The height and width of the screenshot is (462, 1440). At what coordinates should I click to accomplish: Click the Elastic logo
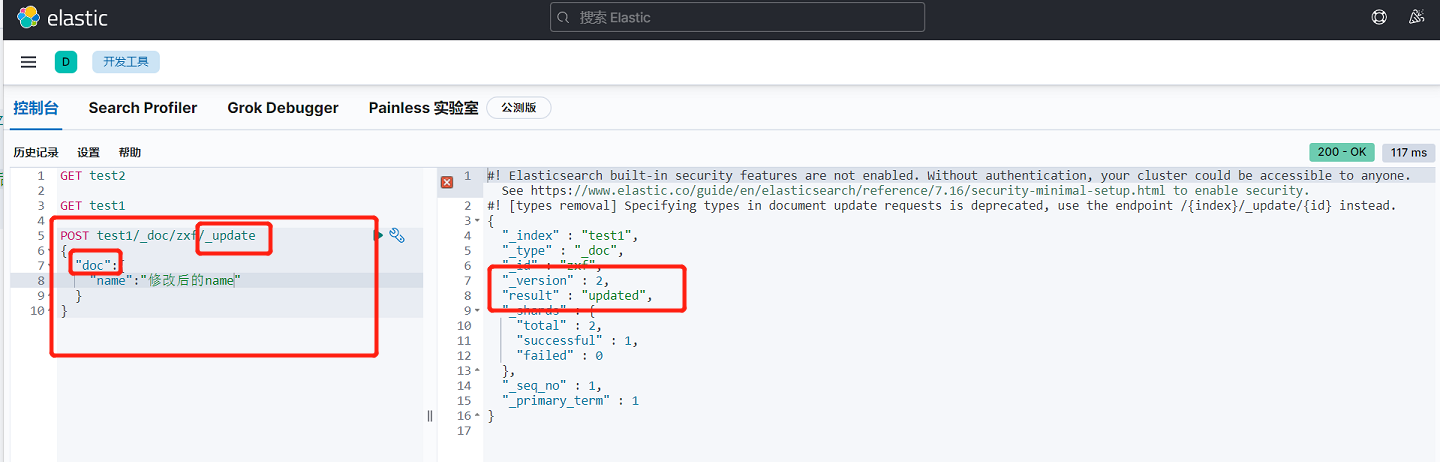coord(62,18)
